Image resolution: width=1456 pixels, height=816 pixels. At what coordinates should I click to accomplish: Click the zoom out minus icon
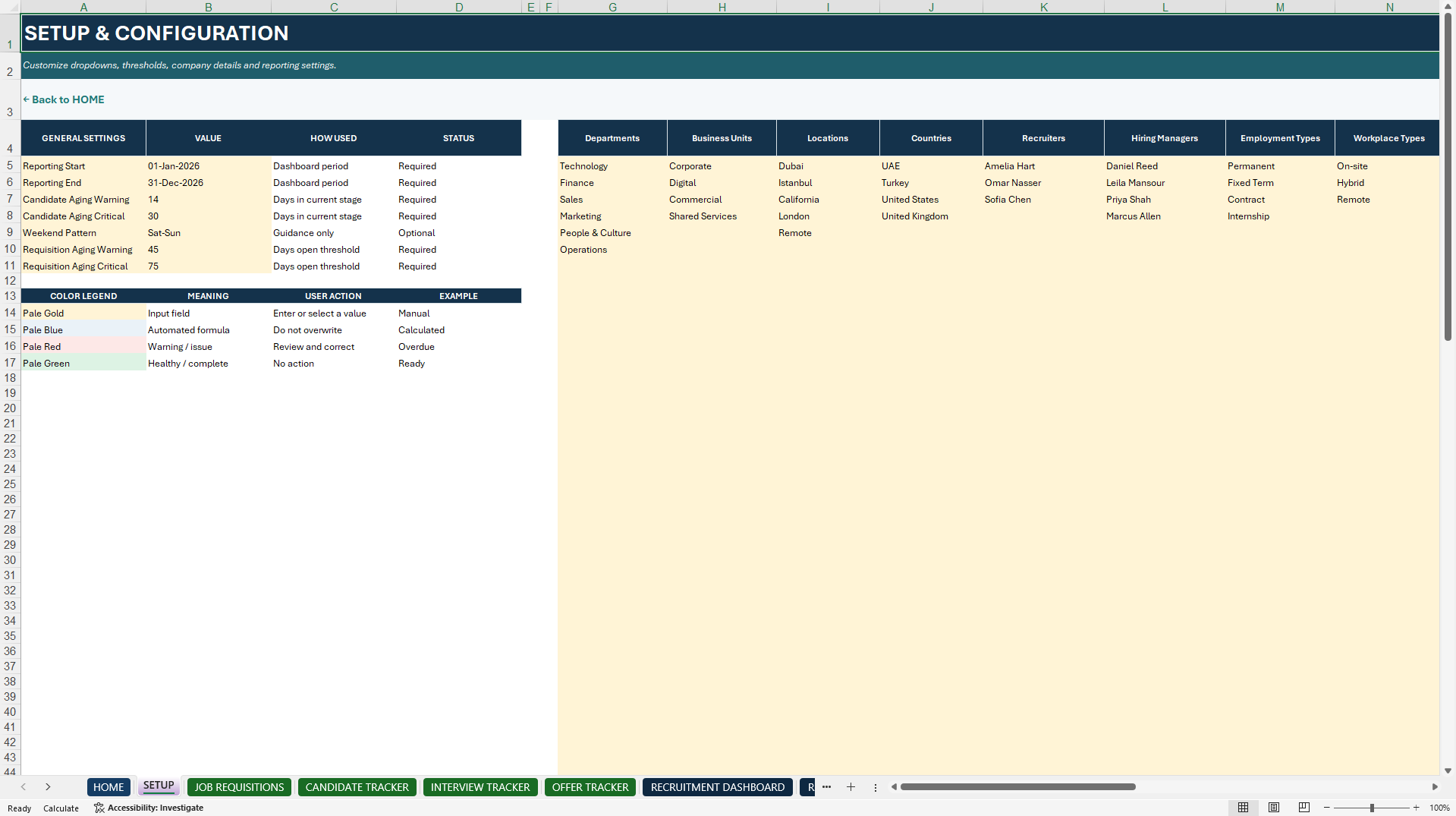(x=1327, y=808)
